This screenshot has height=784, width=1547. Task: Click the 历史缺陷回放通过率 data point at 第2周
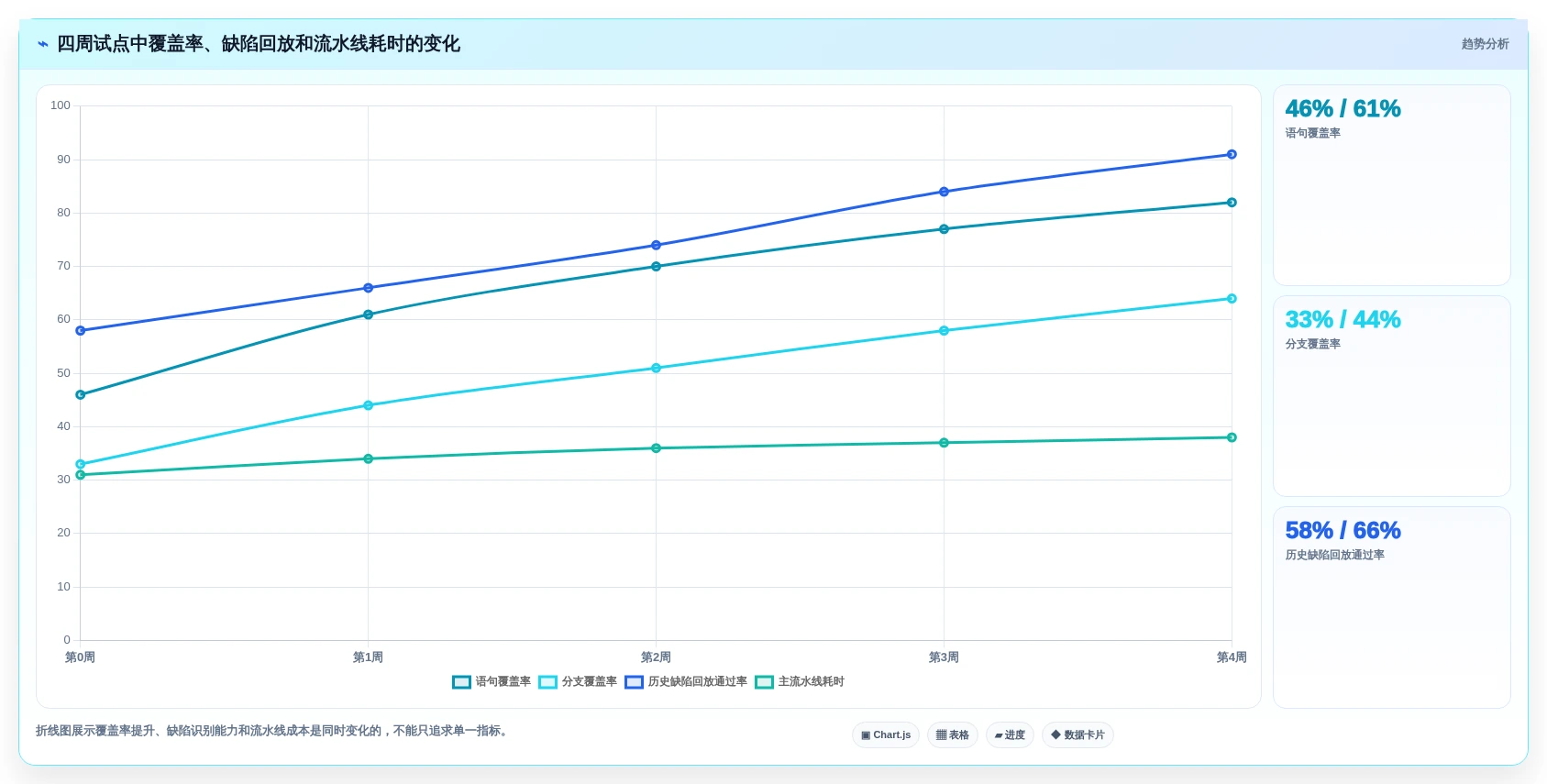(x=657, y=246)
